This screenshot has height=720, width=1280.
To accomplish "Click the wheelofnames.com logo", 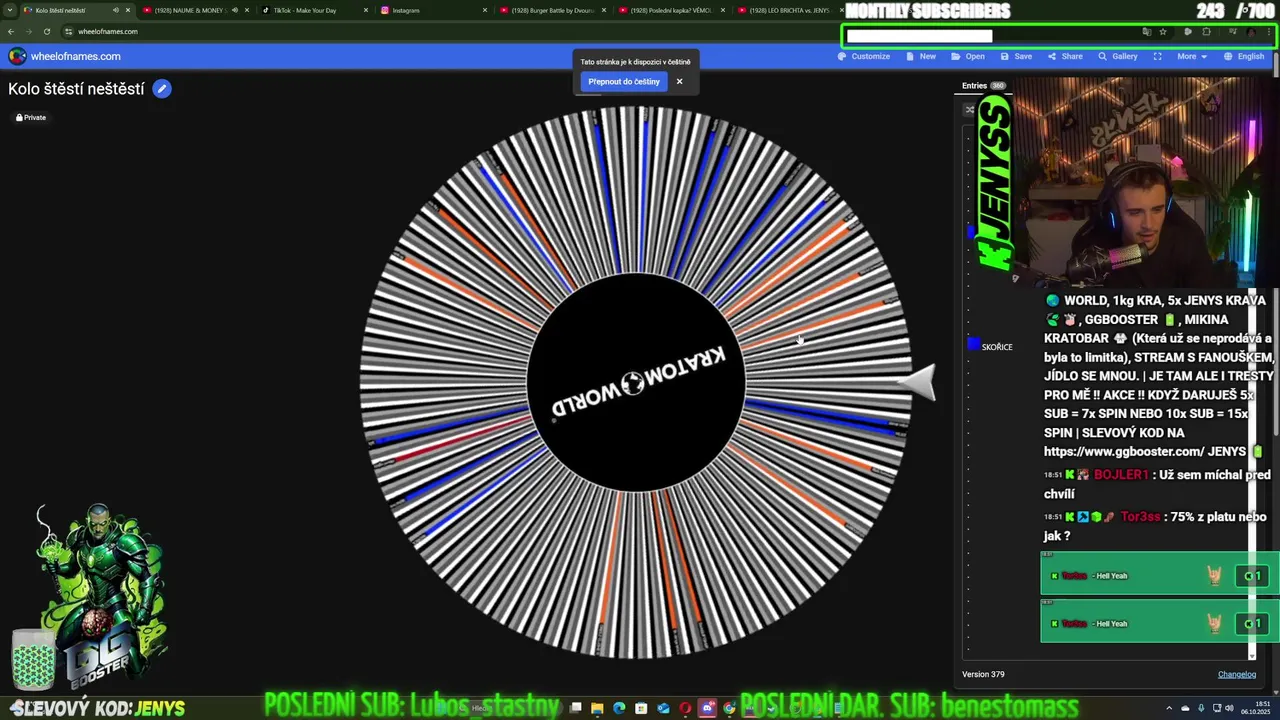I will 65,56.
